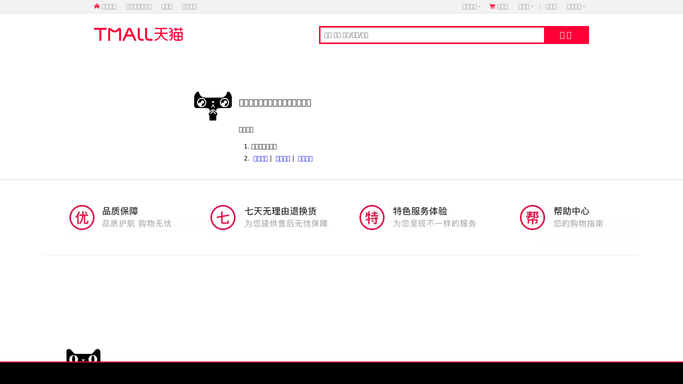Click the red home icon in top bar

click(x=97, y=6)
